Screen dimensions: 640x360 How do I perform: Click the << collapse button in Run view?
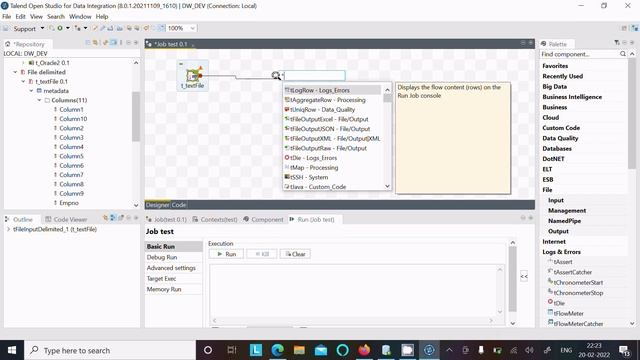click(x=524, y=276)
